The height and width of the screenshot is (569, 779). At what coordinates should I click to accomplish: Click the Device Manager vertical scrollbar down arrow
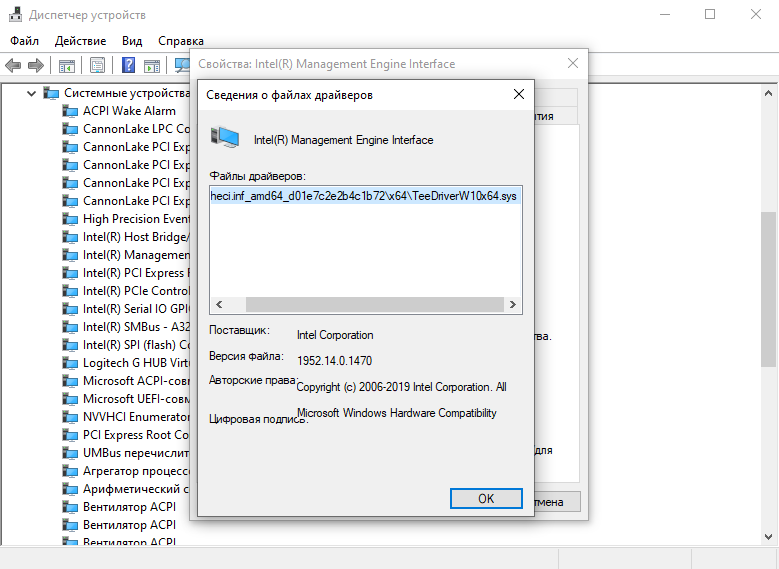click(768, 537)
